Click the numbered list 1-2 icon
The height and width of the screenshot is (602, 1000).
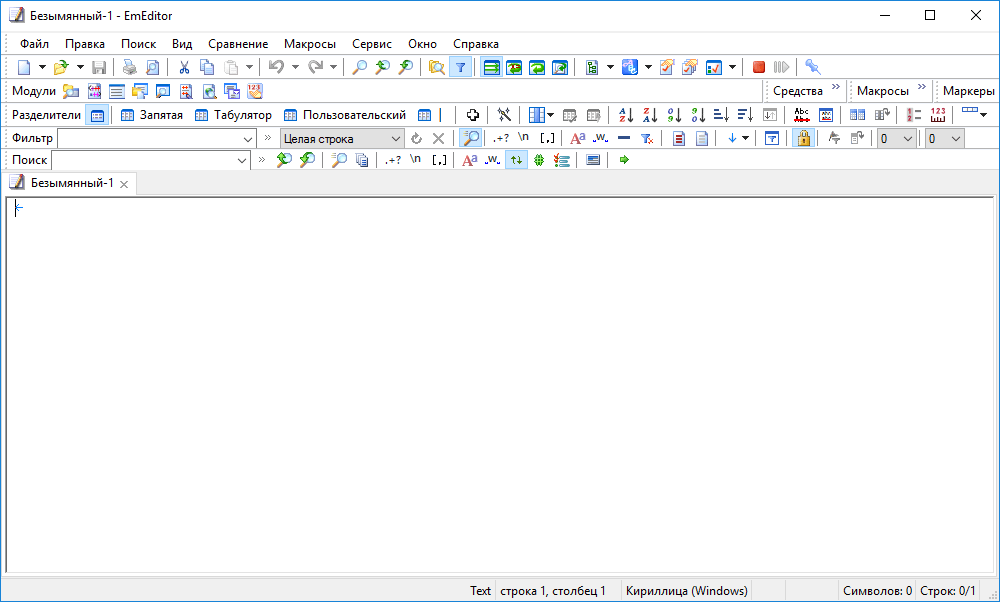914,115
